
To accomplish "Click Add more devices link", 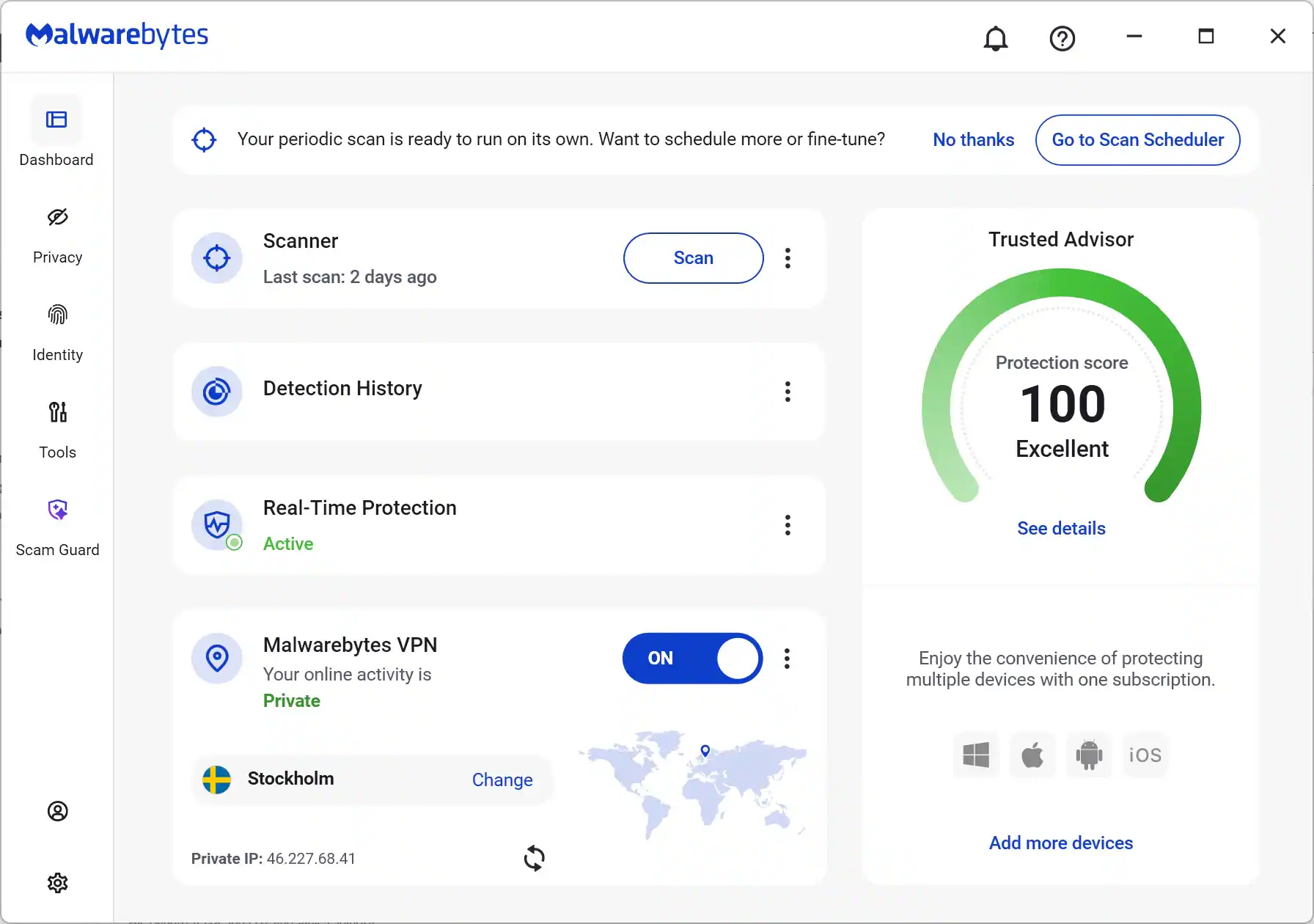I will click(1061, 843).
